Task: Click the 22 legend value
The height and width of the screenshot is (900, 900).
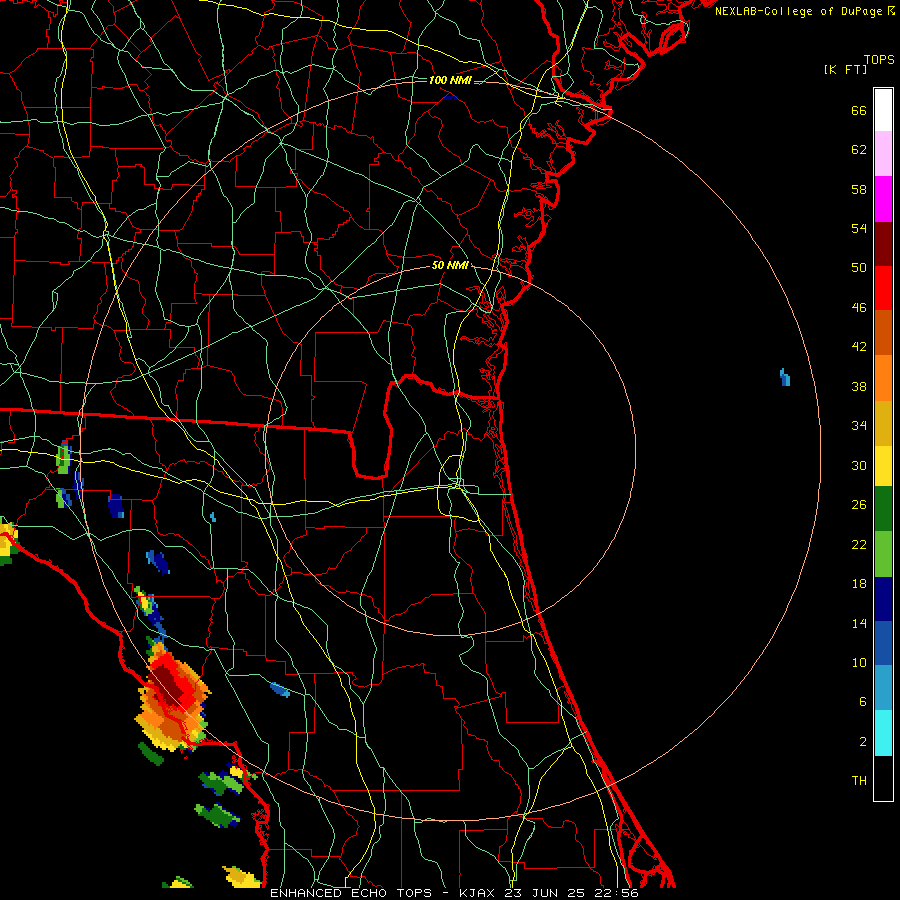Action: pos(859,544)
